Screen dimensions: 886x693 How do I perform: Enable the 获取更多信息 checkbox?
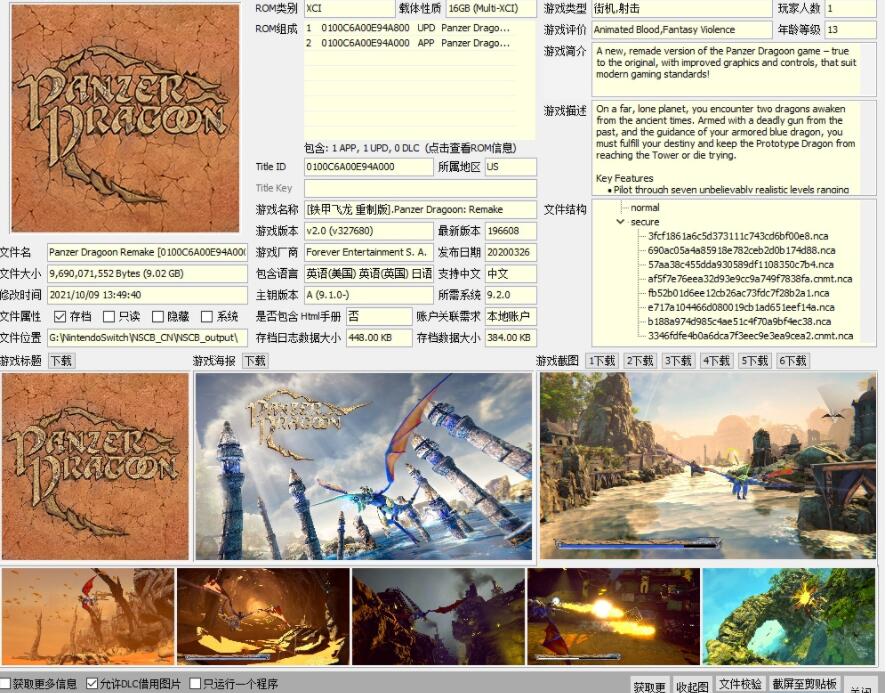[x=6, y=683]
